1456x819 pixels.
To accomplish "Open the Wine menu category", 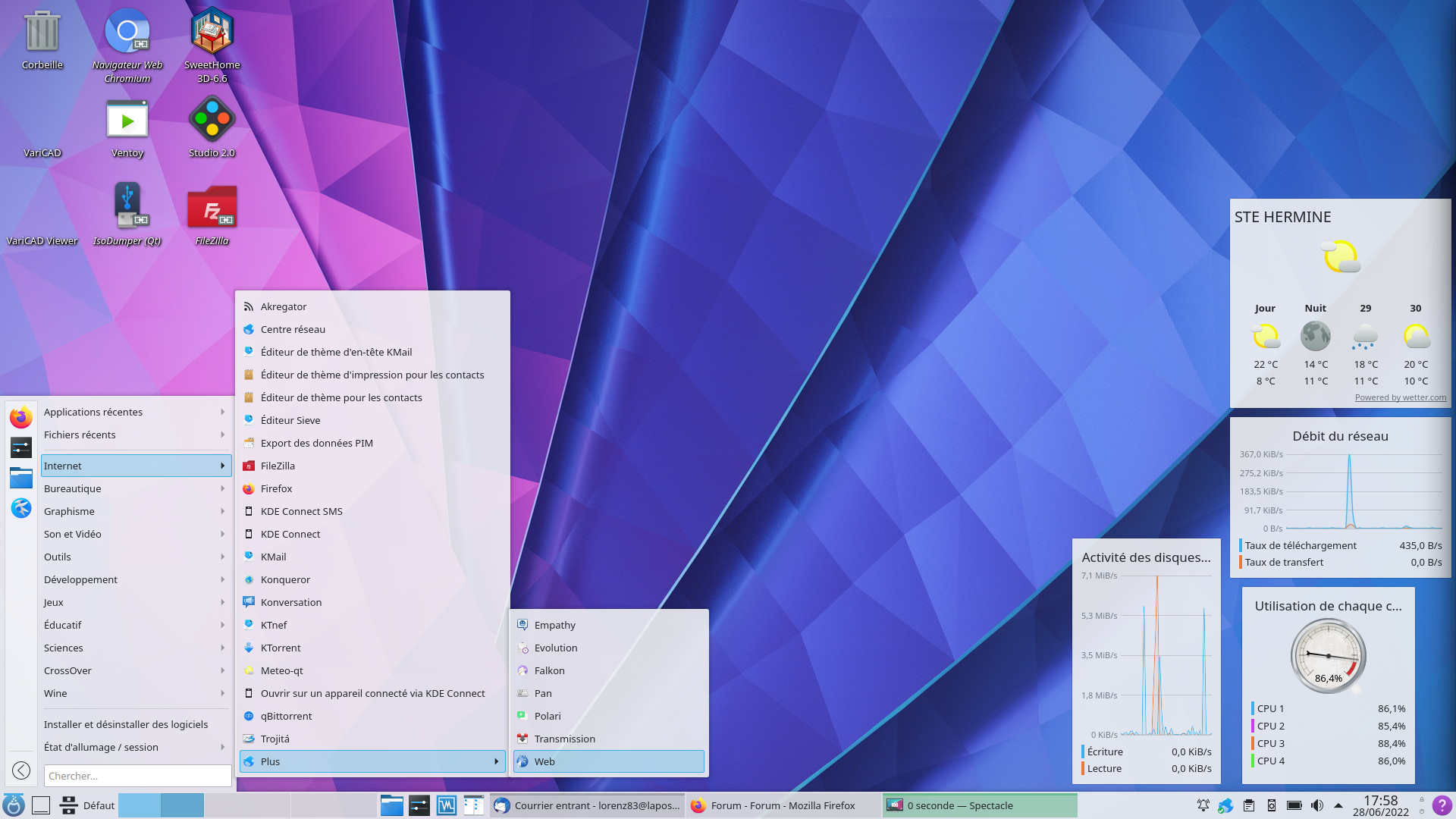I will (x=136, y=693).
